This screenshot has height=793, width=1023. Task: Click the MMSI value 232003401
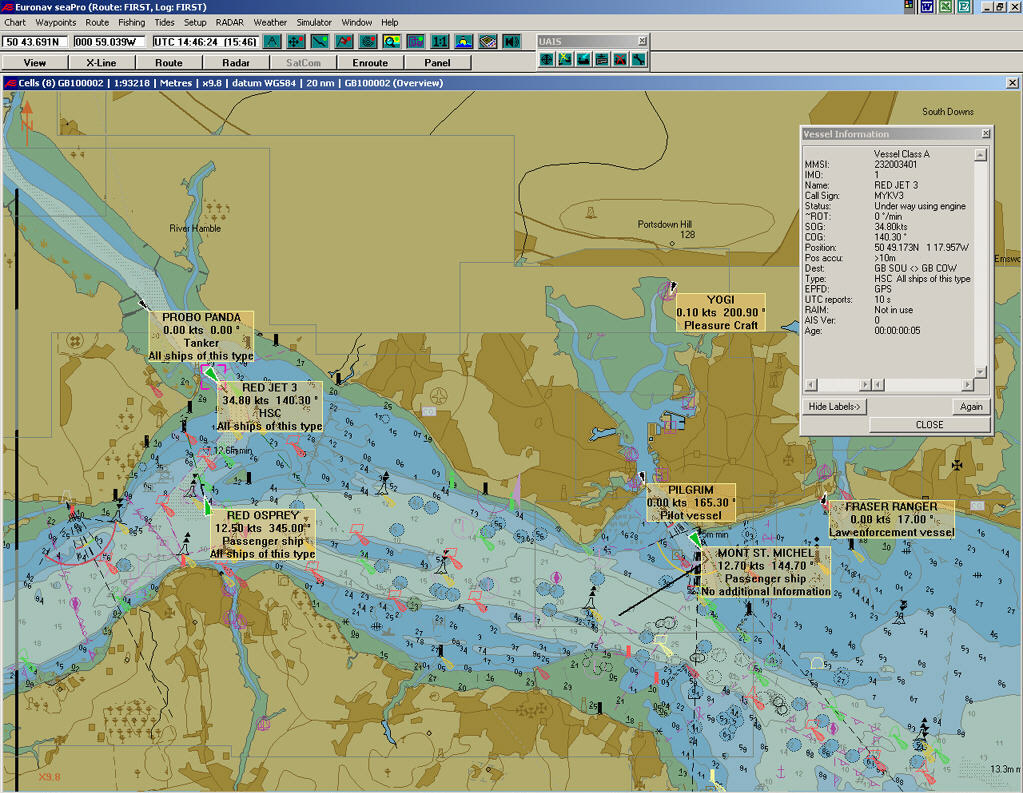pos(895,164)
